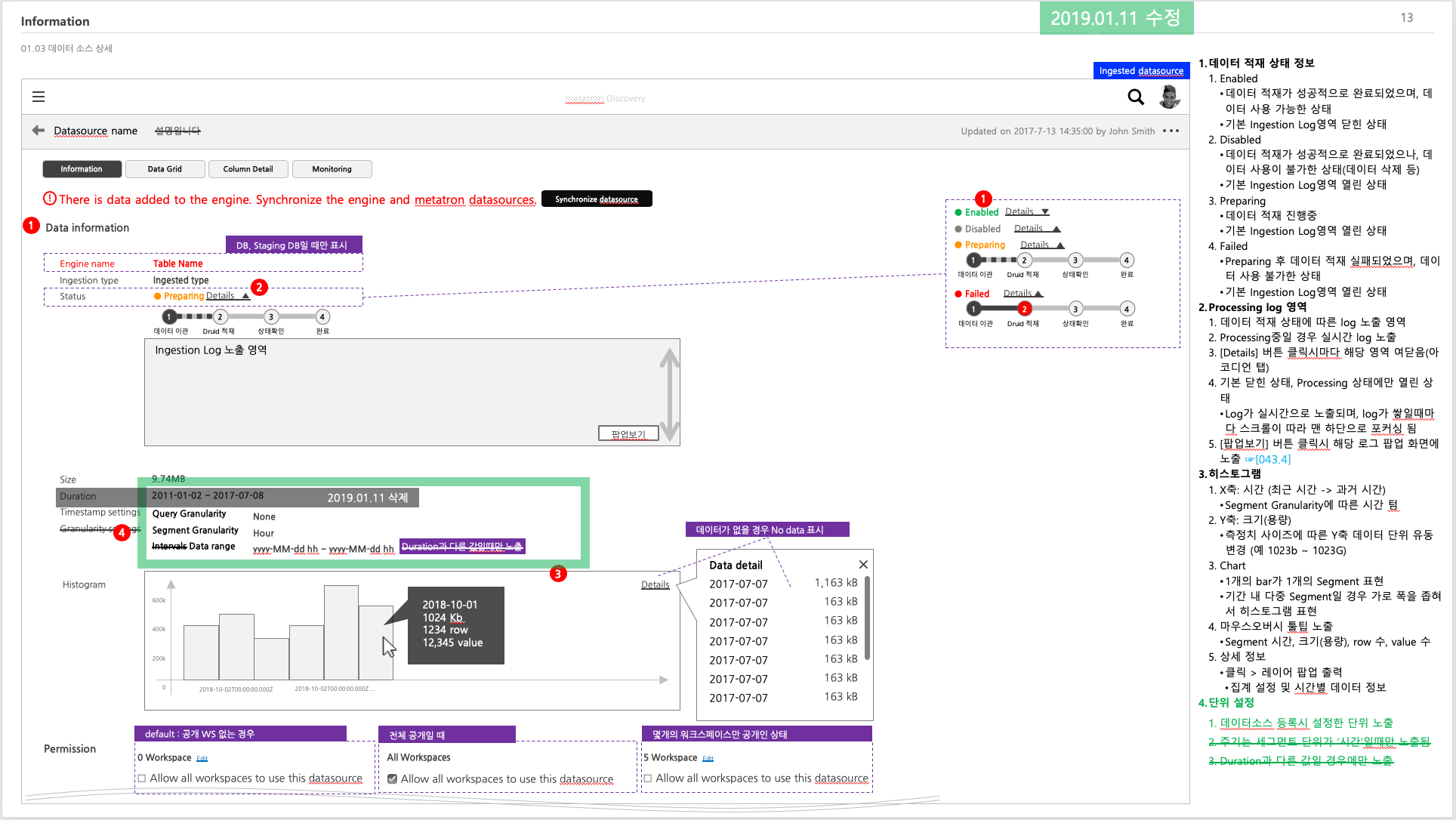This screenshot has width=1456, height=820.
Task: Collapse Details next to Disabled status
Action: [x=1037, y=229]
